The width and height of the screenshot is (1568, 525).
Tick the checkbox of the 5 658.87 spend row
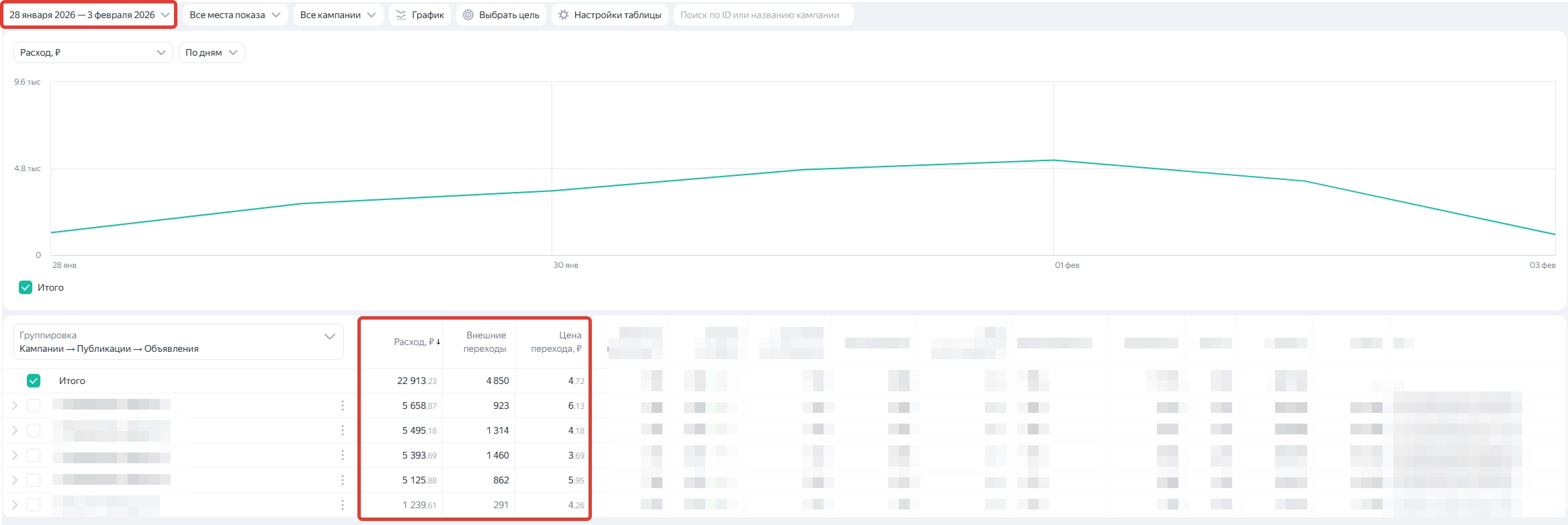coord(34,405)
